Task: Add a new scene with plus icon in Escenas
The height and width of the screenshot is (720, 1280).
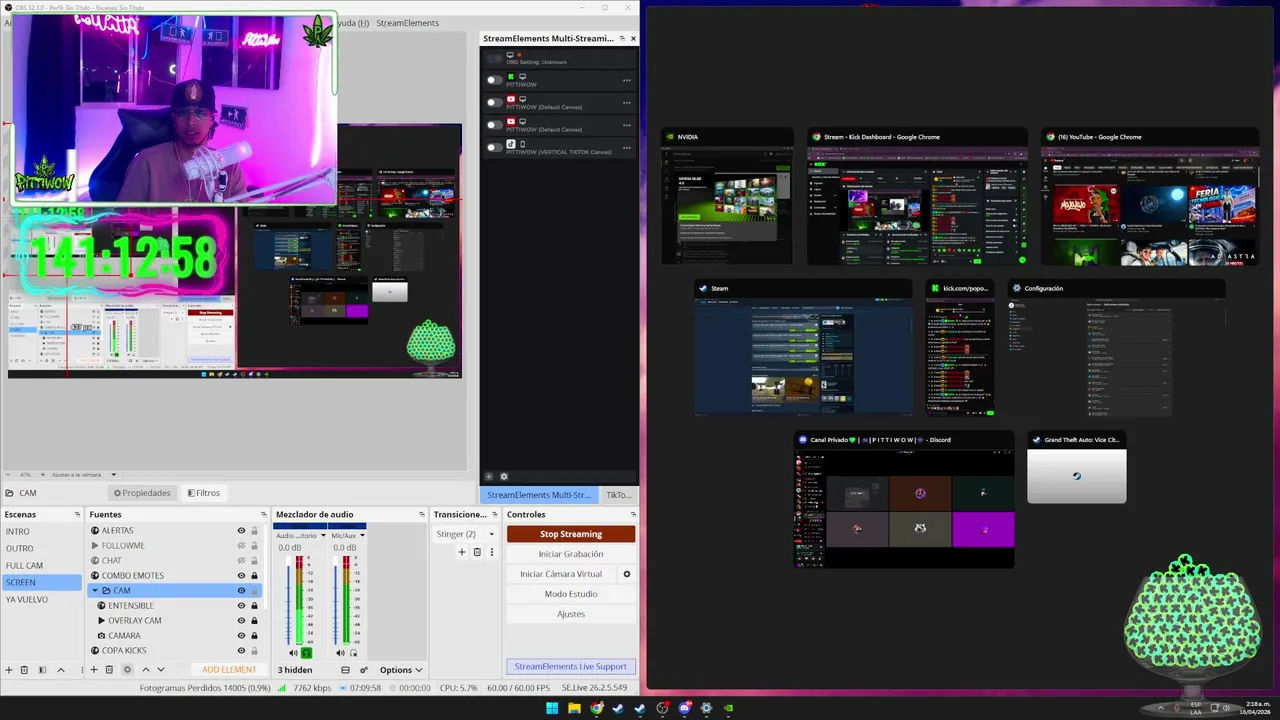Action: click(x=9, y=669)
